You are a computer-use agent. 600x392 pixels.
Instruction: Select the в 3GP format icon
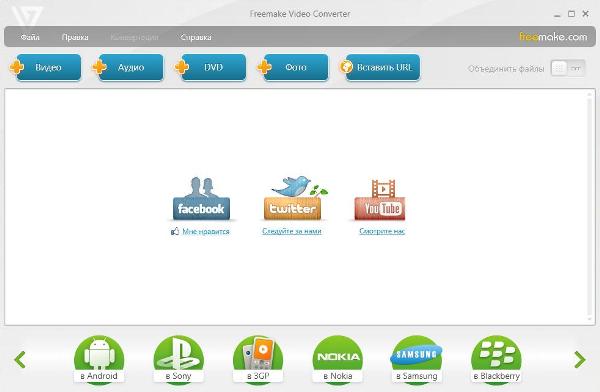258,359
